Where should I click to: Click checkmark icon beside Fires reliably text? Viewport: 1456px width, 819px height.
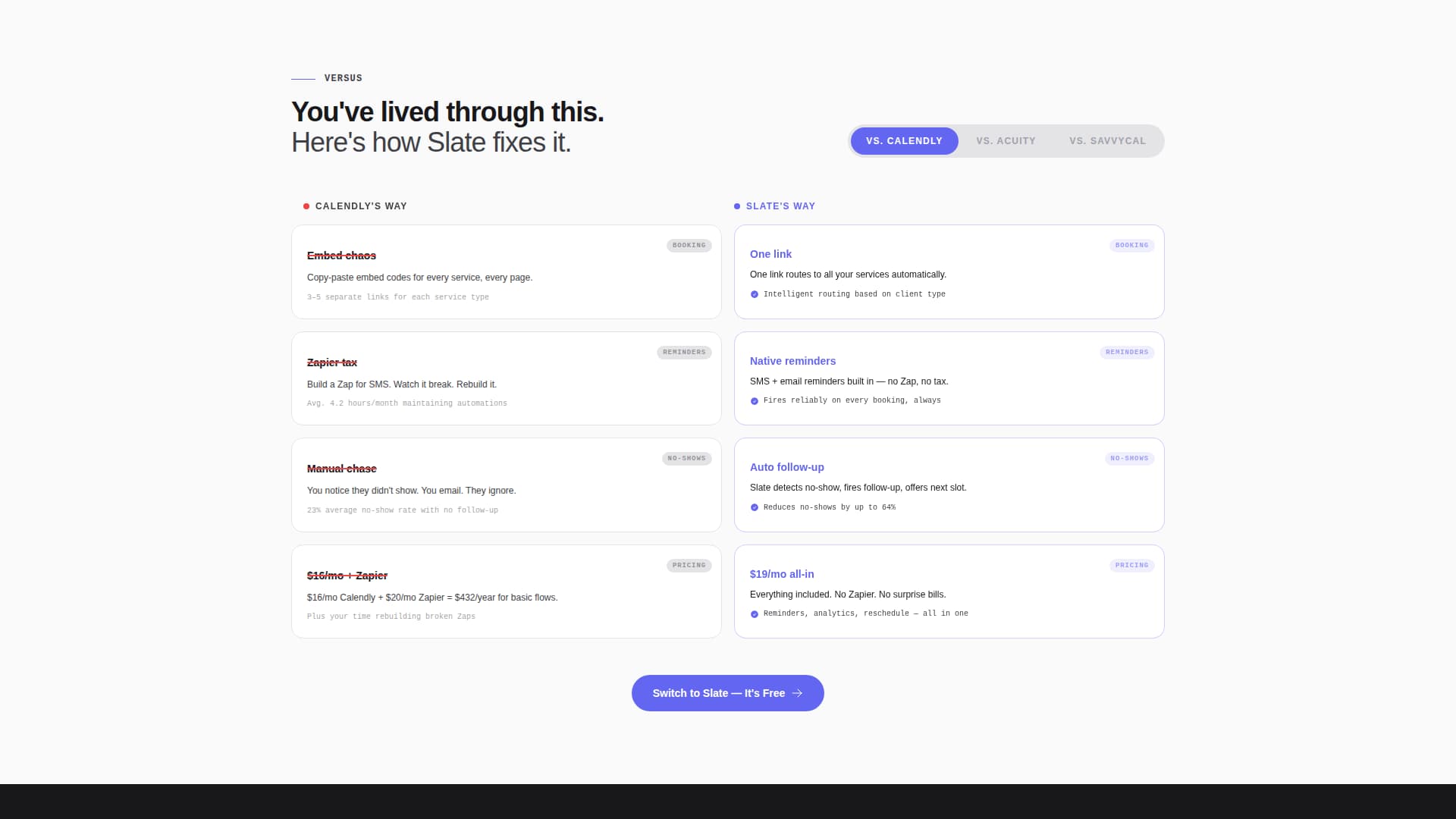(754, 401)
